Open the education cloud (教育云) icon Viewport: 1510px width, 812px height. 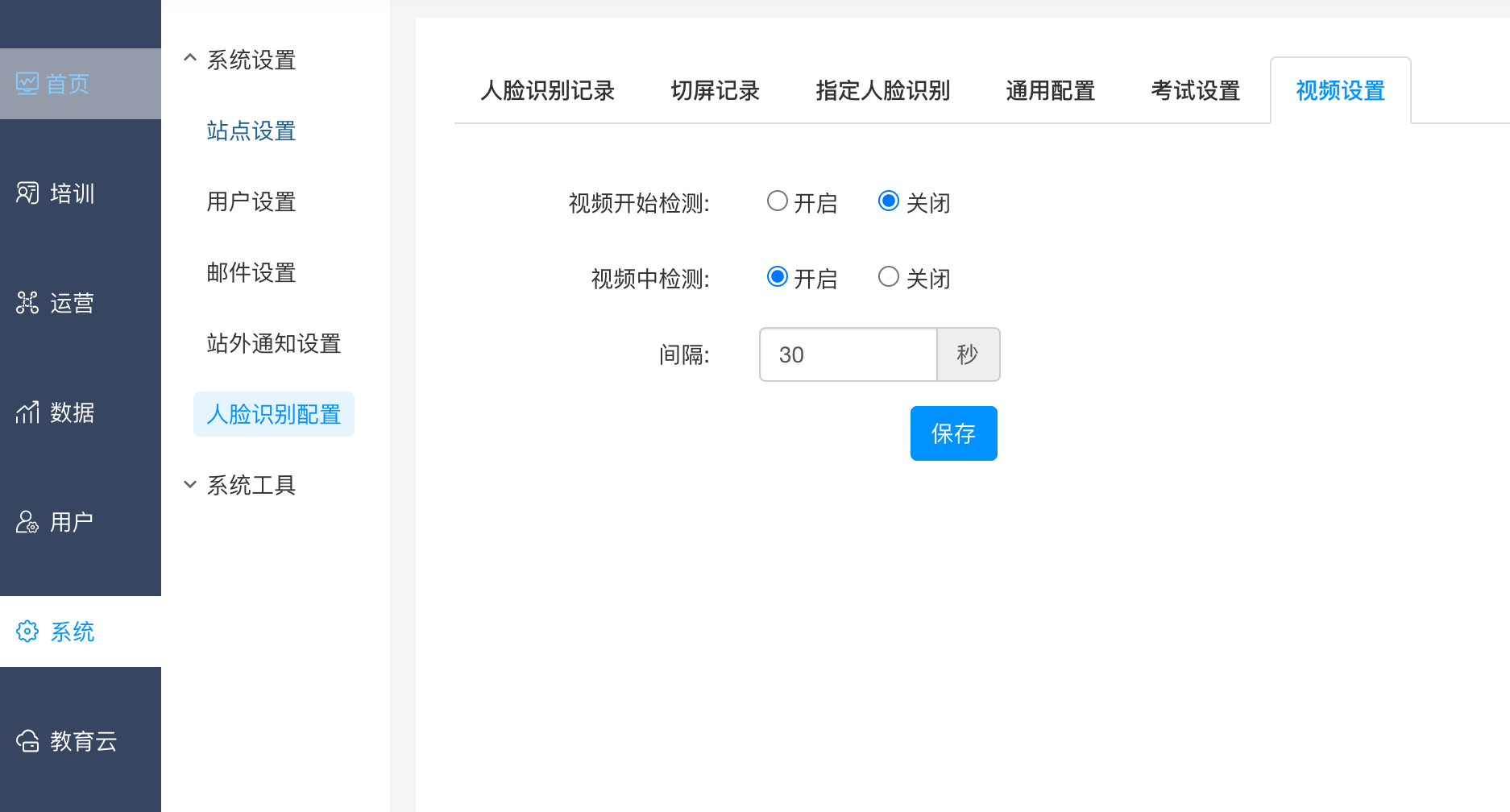(27, 741)
